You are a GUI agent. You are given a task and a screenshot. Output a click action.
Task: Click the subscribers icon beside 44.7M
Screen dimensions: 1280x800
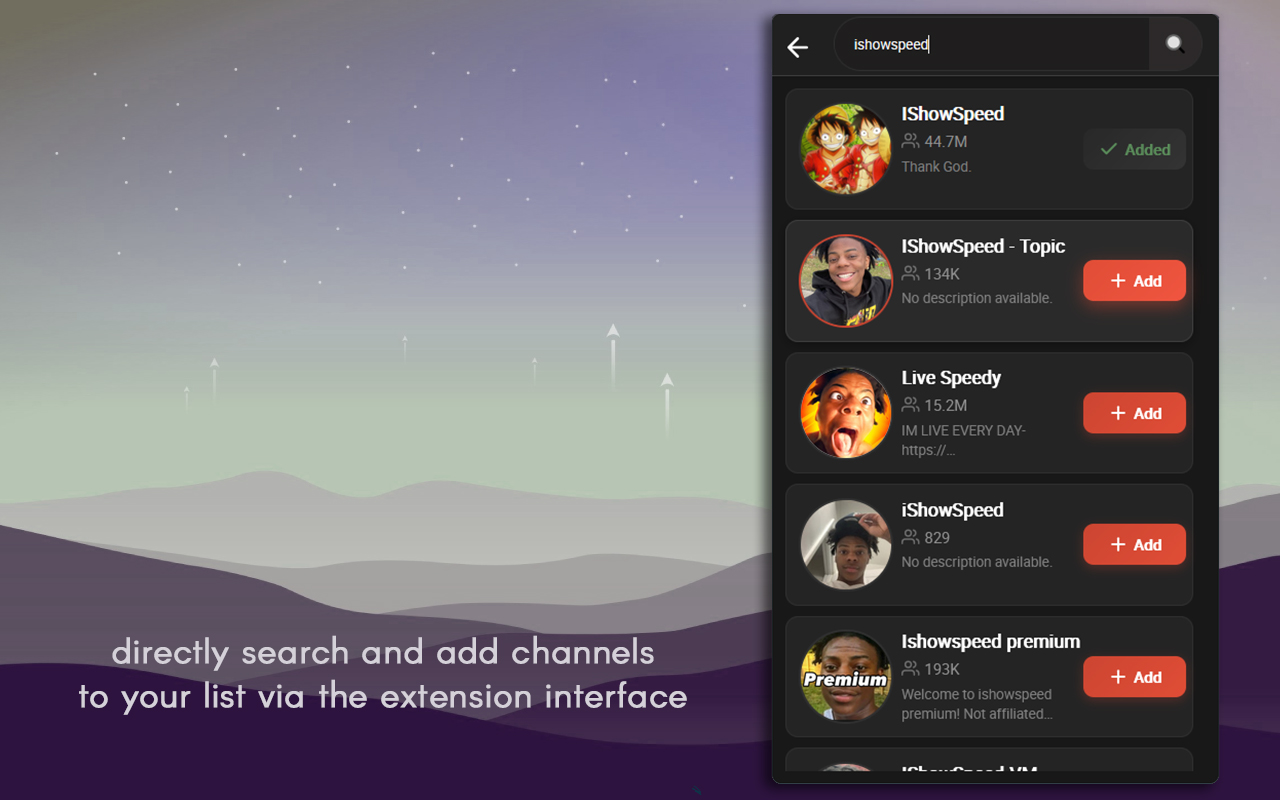pyautogui.click(x=910, y=141)
